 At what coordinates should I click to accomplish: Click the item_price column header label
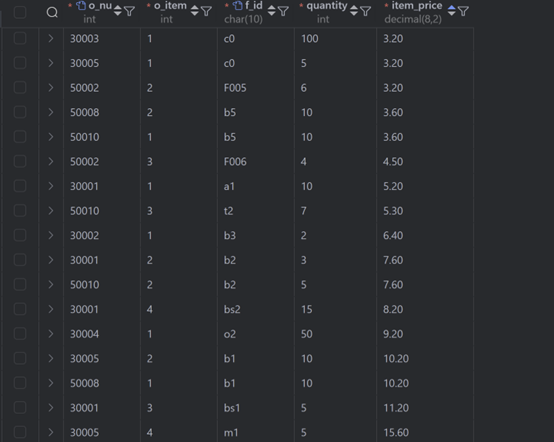pyautogui.click(x=417, y=6)
